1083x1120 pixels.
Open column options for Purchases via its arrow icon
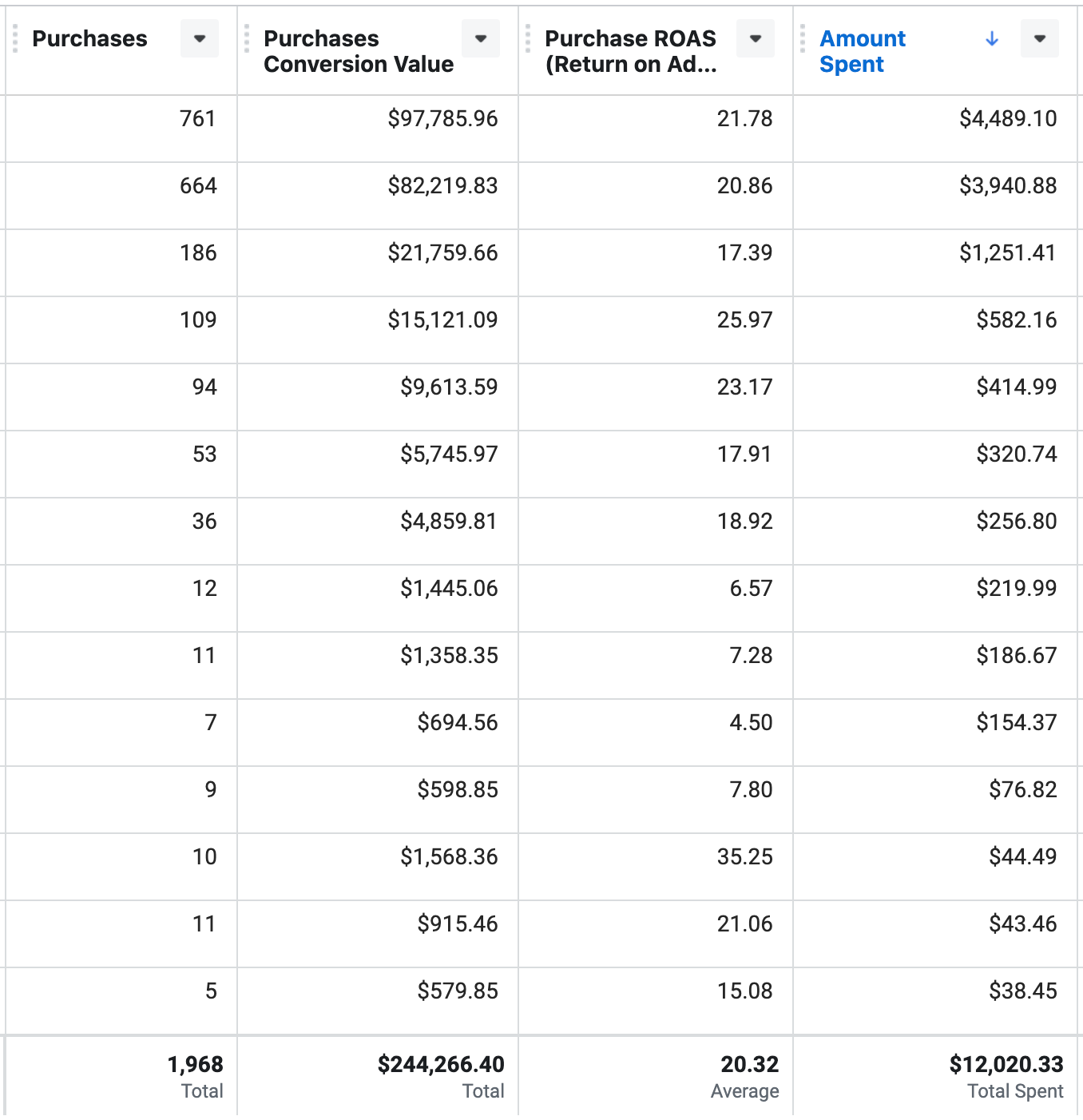pos(200,38)
